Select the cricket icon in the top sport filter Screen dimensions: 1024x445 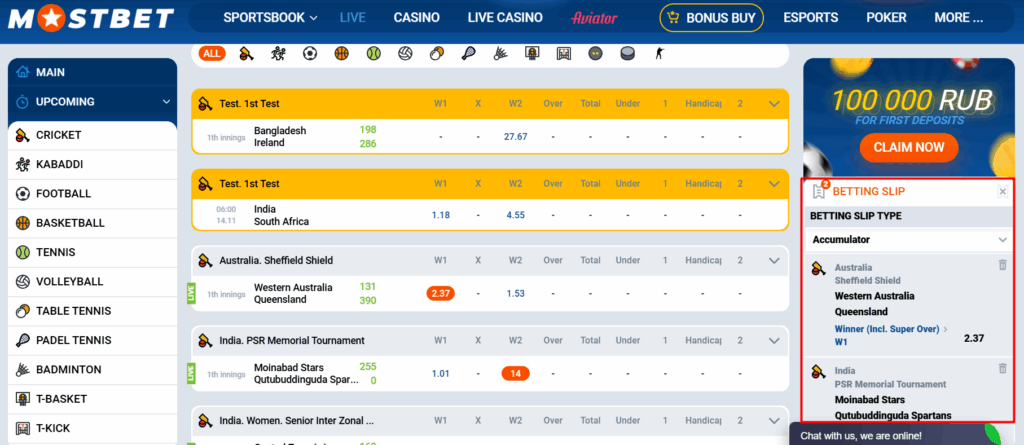point(246,54)
